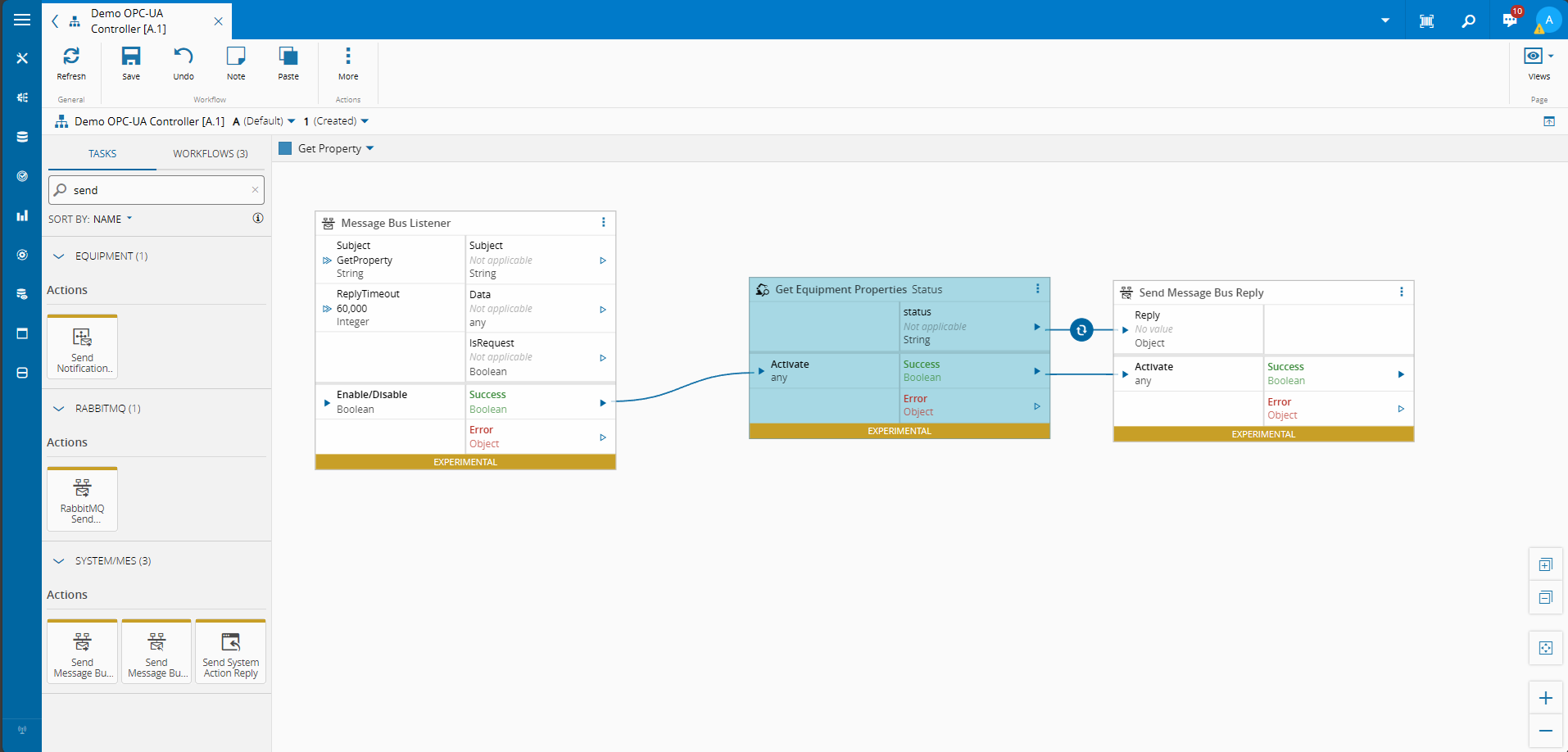Image resolution: width=1568 pixels, height=752 pixels.
Task: Click the GetProperty subject value
Action: pos(365,260)
